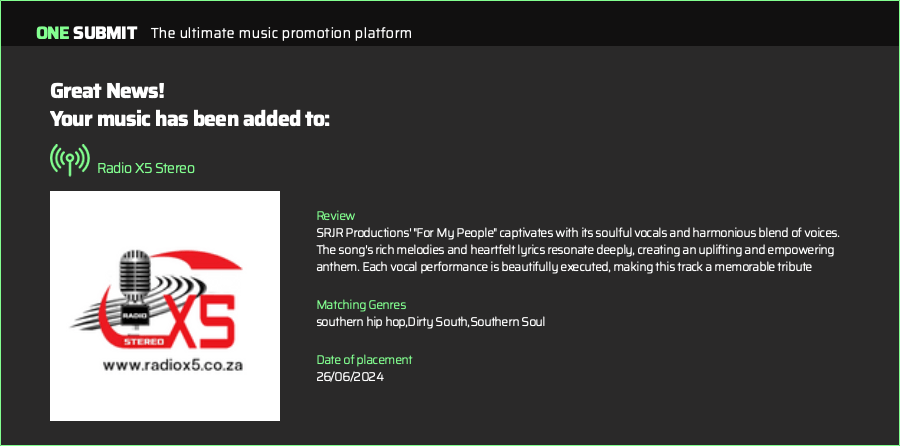The height and width of the screenshot is (446, 900).
Task: Click the green radio signal icon
Action: (x=69, y=160)
